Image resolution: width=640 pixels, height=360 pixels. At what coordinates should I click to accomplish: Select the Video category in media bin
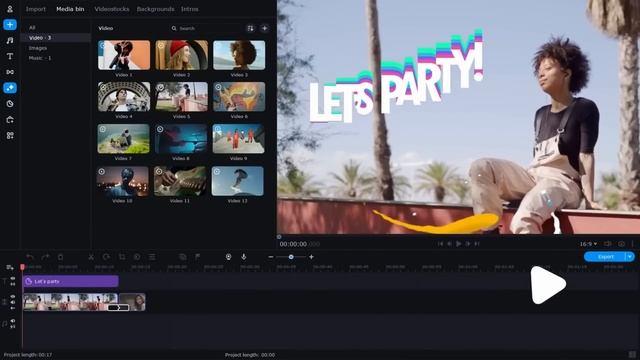(x=56, y=38)
